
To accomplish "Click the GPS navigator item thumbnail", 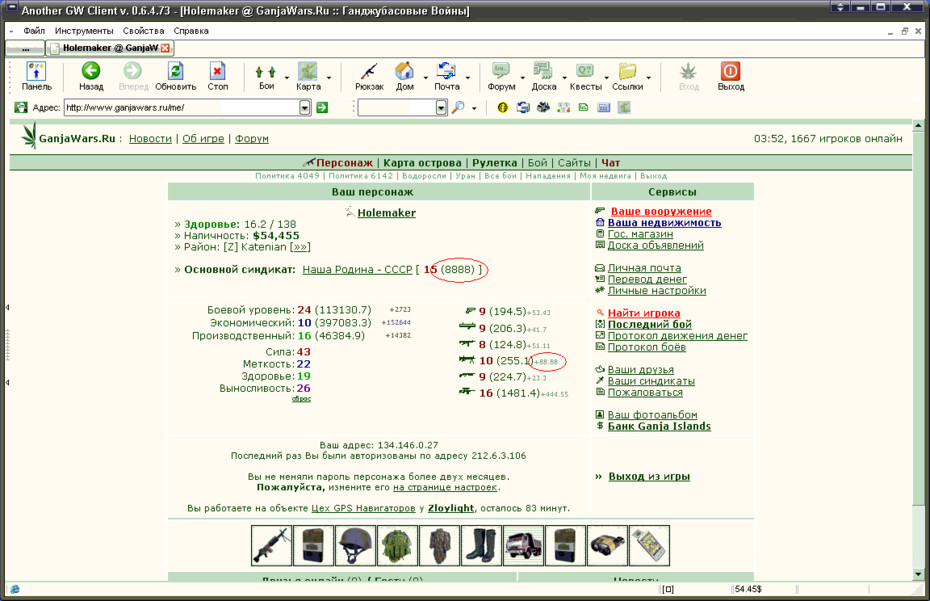I will [x=649, y=545].
